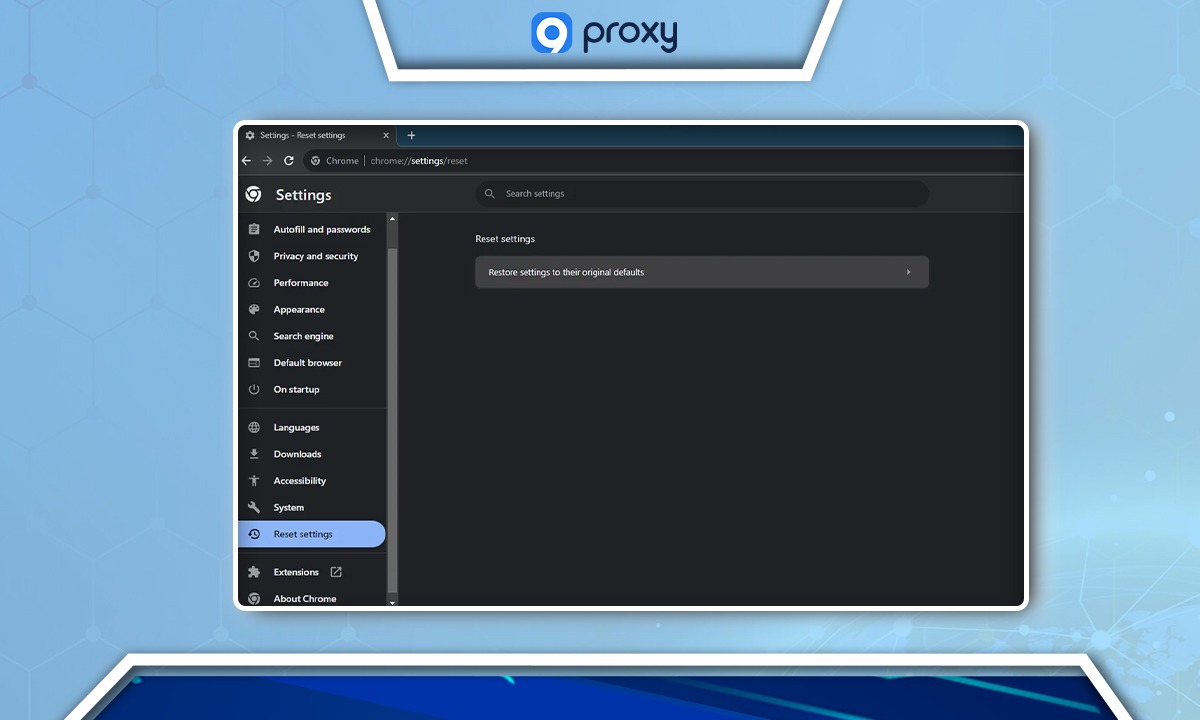This screenshot has height=720, width=1200.
Task: Open Extensions from the sidebar
Action: click(296, 572)
